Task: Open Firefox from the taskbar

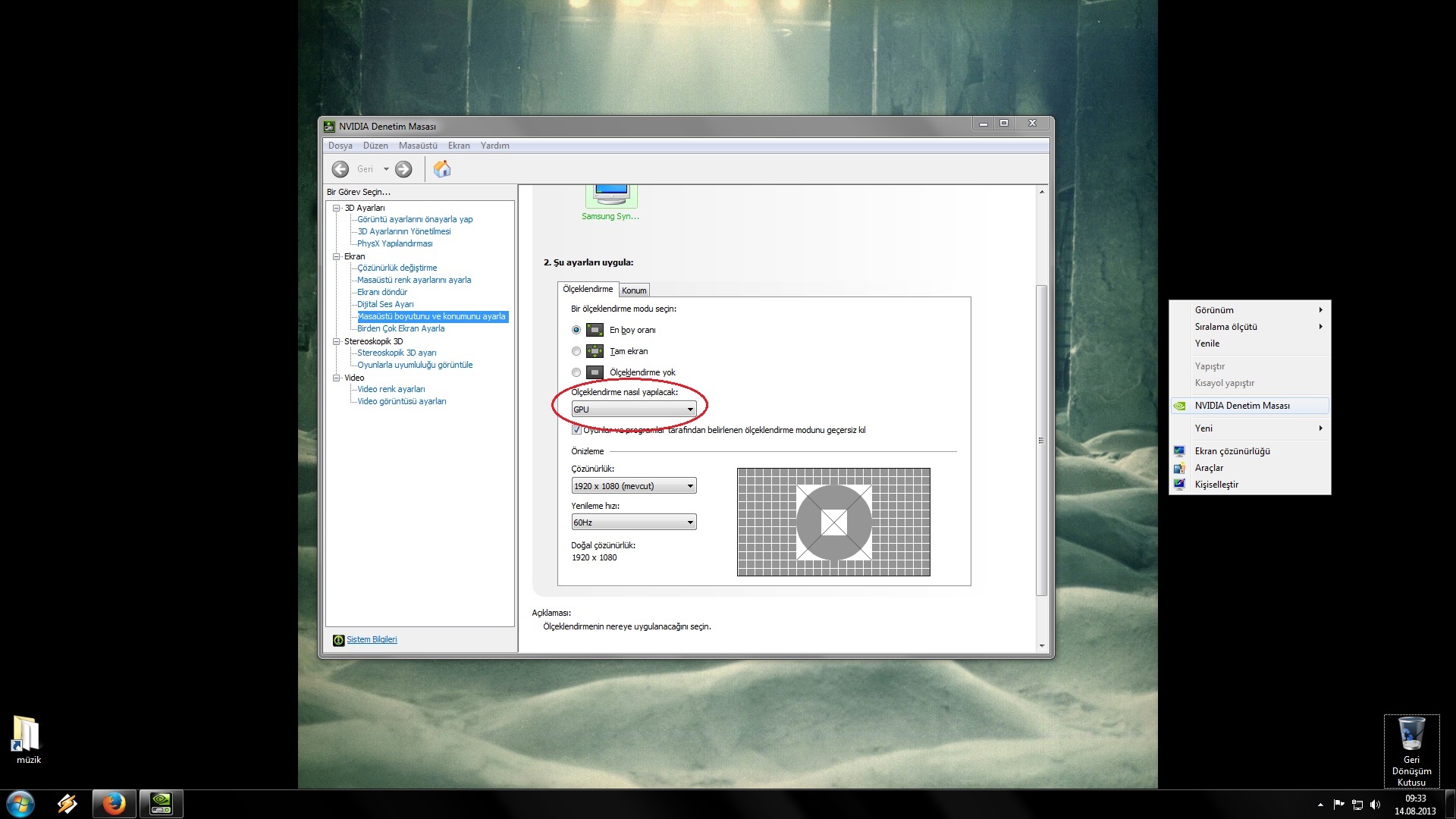Action: tap(115, 804)
